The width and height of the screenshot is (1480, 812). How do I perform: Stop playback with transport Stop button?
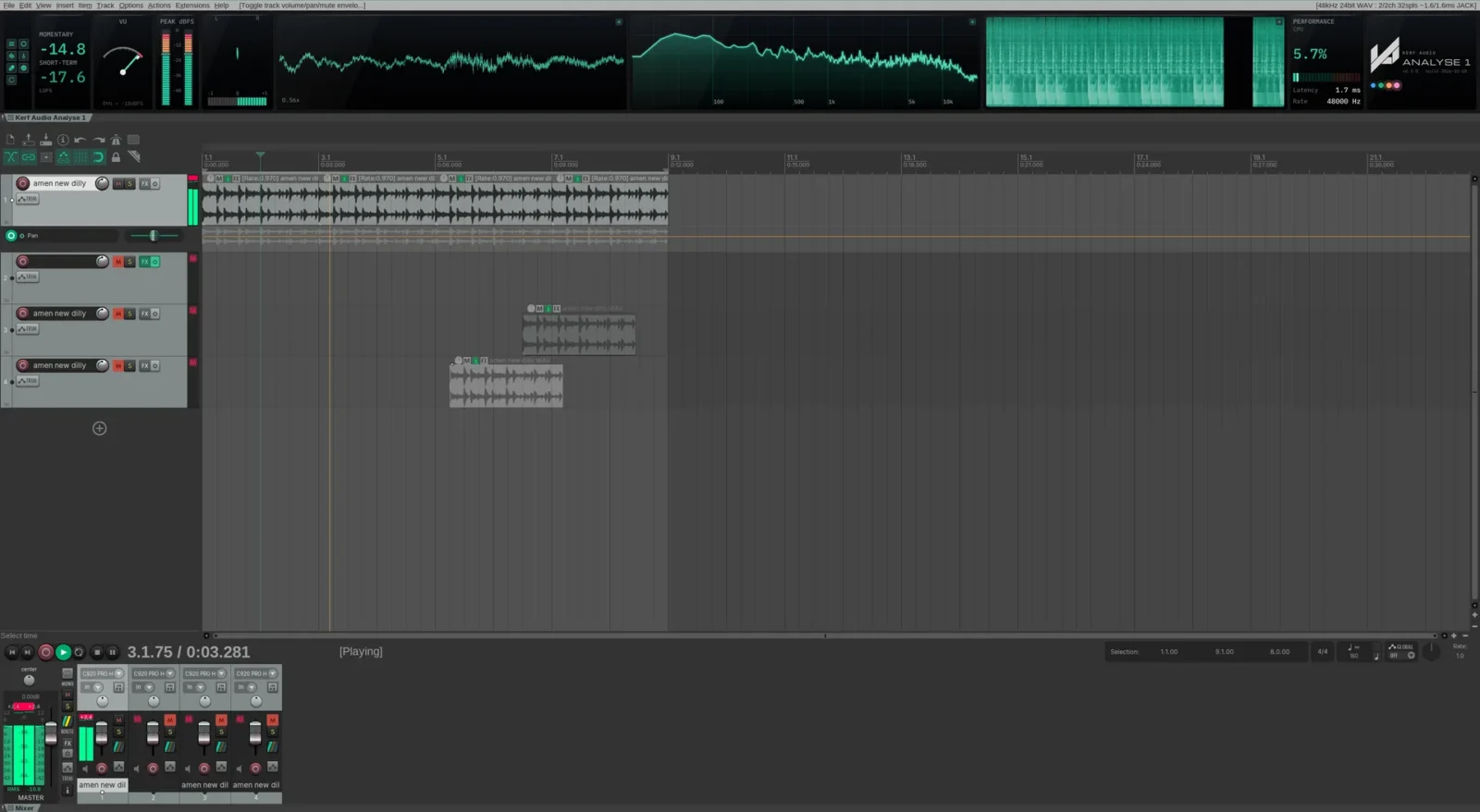coord(96,652)
